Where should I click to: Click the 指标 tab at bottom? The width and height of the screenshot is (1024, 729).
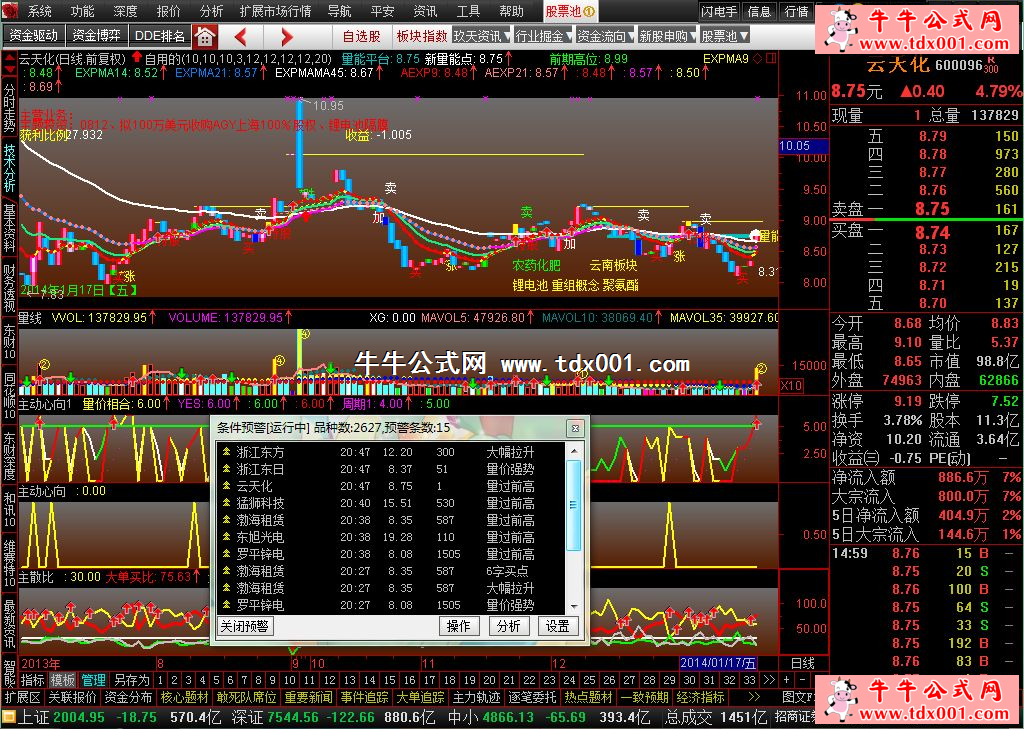click(x=33, y=680)
